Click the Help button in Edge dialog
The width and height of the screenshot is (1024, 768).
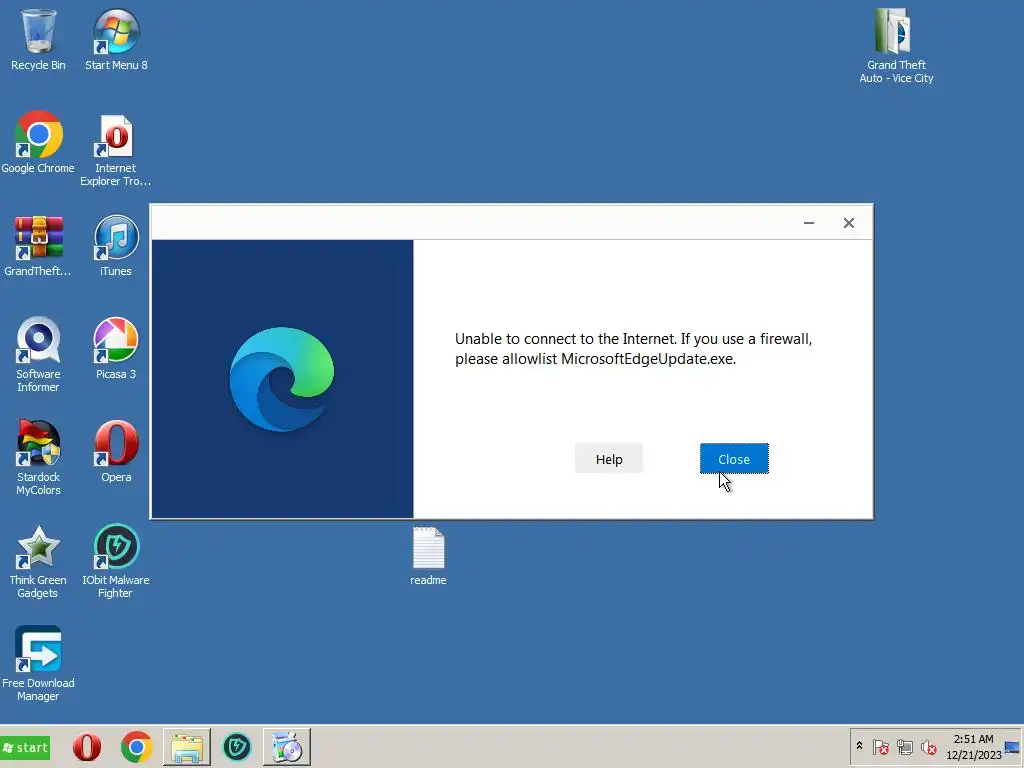(x=609, y=459)
